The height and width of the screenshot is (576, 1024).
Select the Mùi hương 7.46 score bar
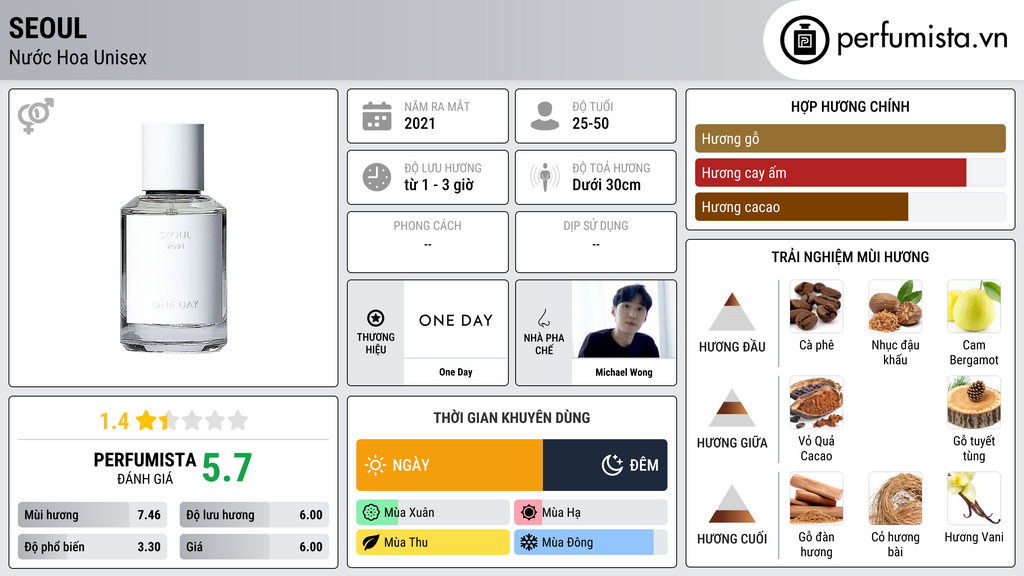pos(92,515)
